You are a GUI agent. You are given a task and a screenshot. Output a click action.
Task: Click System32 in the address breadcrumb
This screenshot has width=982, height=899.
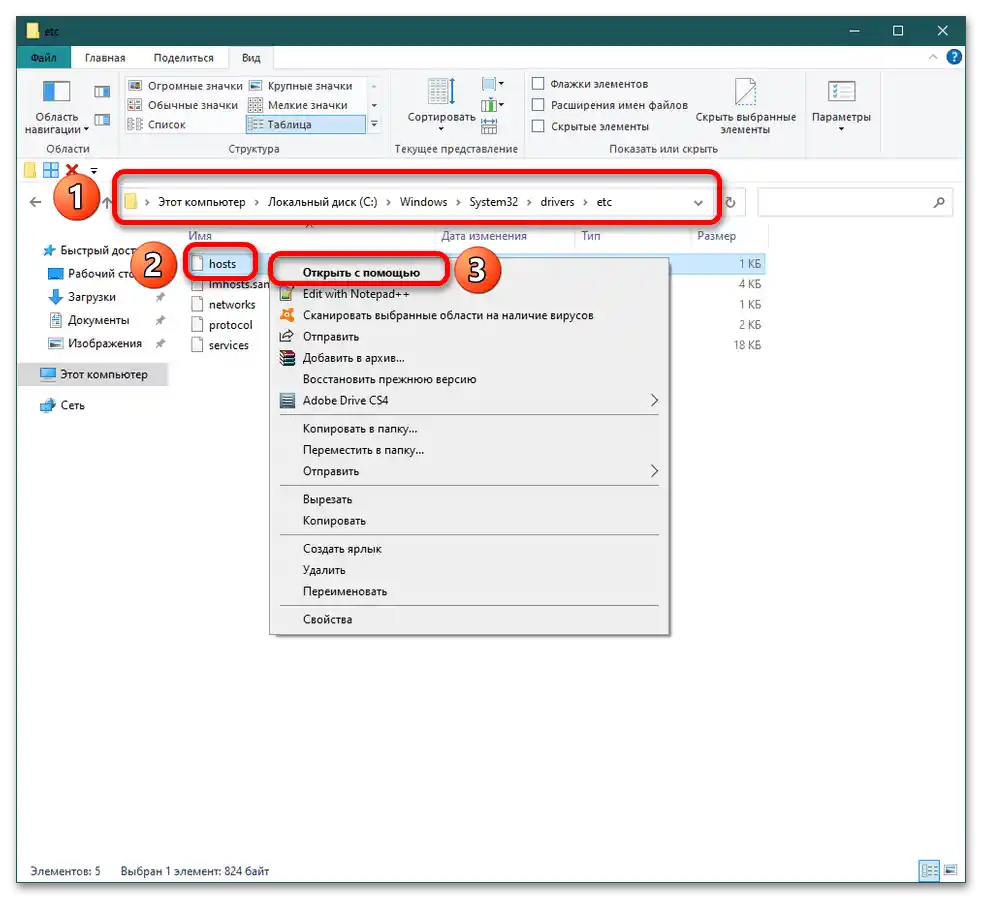click(494, 202)
